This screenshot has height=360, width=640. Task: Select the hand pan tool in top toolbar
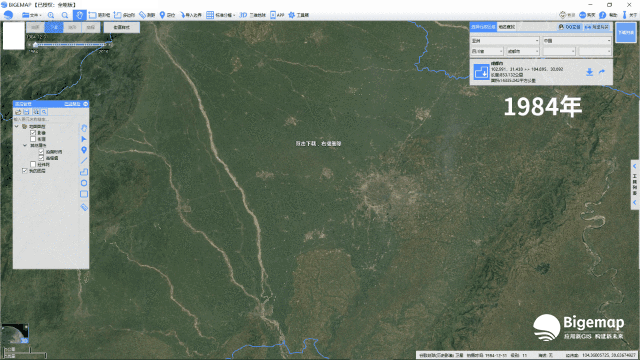click(79, 15)
